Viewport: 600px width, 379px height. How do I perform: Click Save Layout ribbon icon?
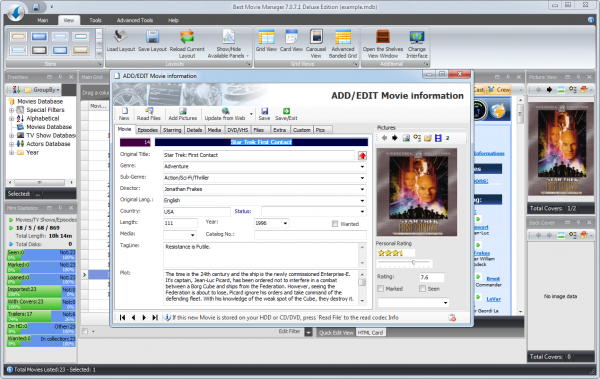tap(152, 37)
